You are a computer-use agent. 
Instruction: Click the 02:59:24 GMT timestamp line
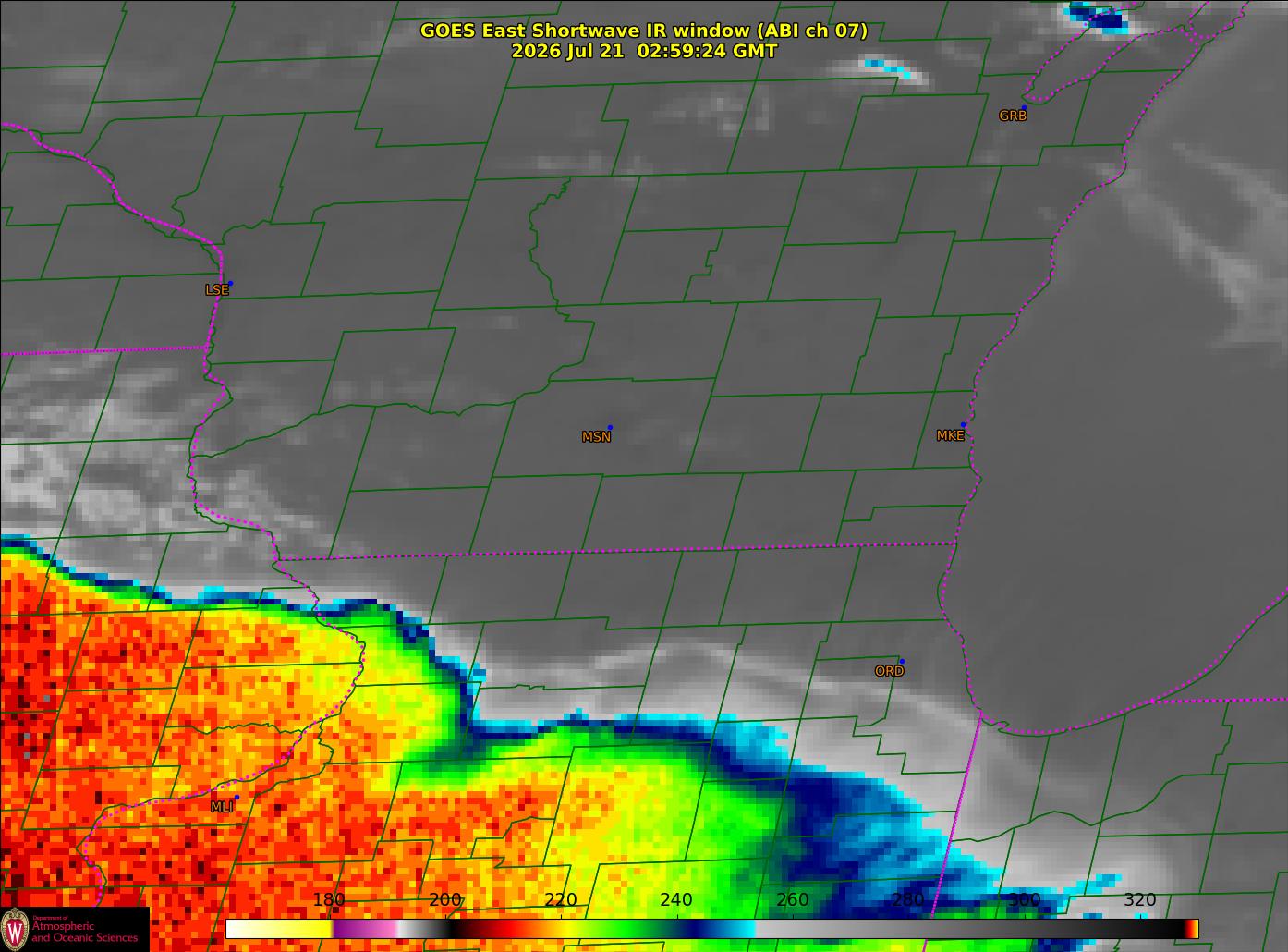pos(644,51)
